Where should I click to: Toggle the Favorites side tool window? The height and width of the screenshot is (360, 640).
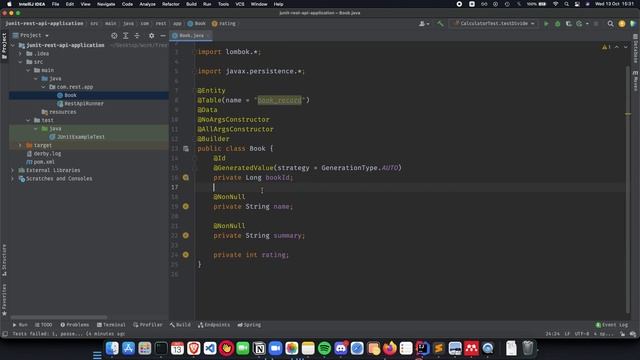pyautogui.click(x=4, y=300)
